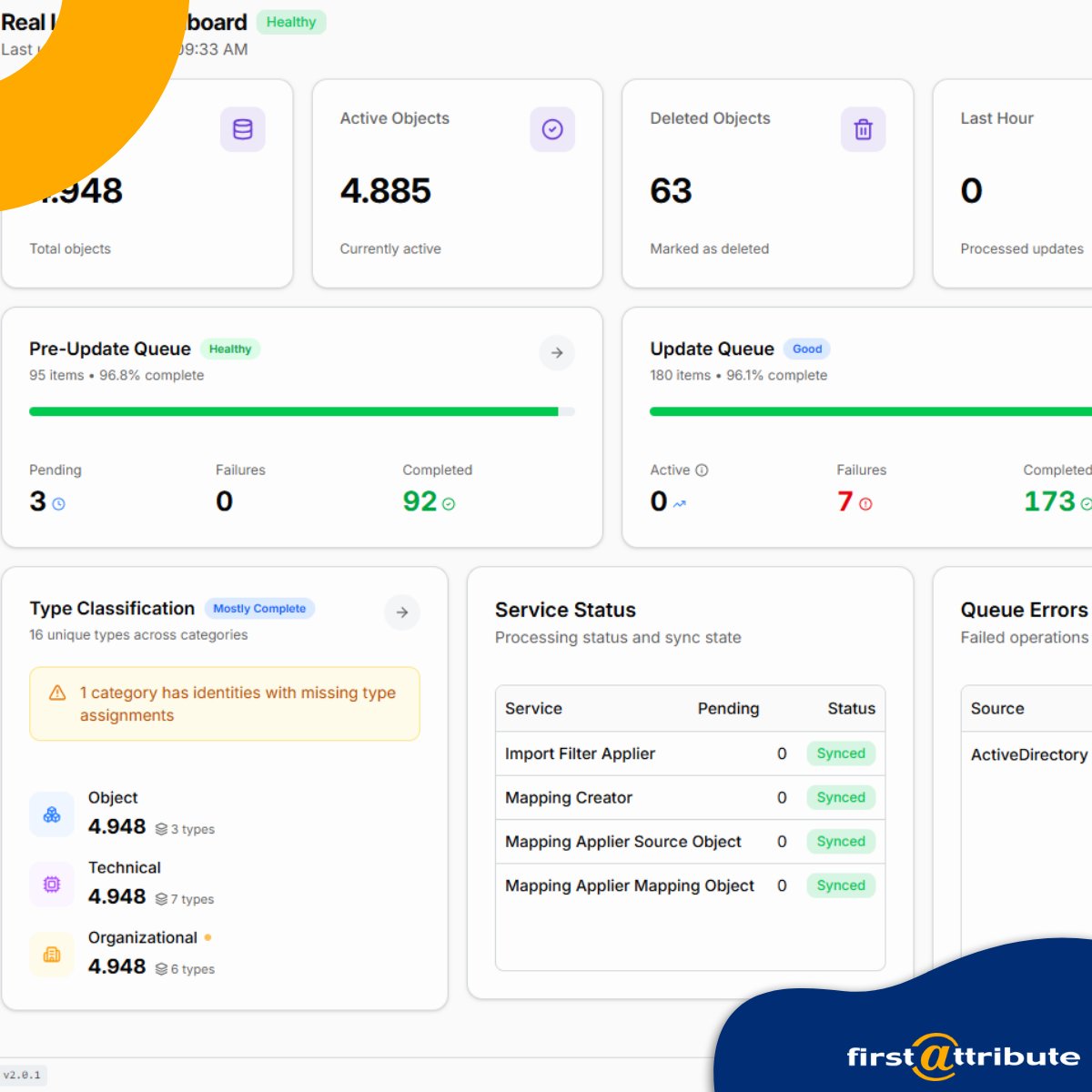The width and height of the screenshot is (1092, 1092).
Task: Click the trash icon on Deleted Objects card
Action: coord(864,129)
